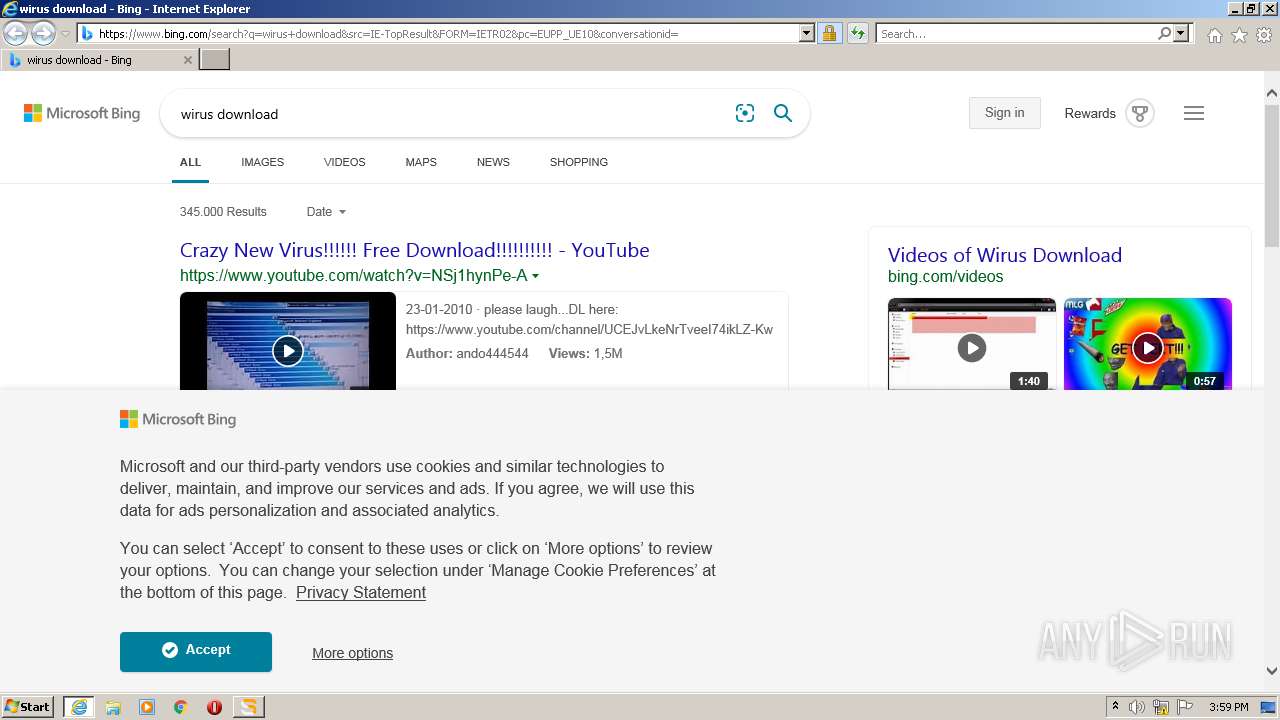Switch to the VIDEOS tab
The image size is (1280, 720).
point(344,162)
